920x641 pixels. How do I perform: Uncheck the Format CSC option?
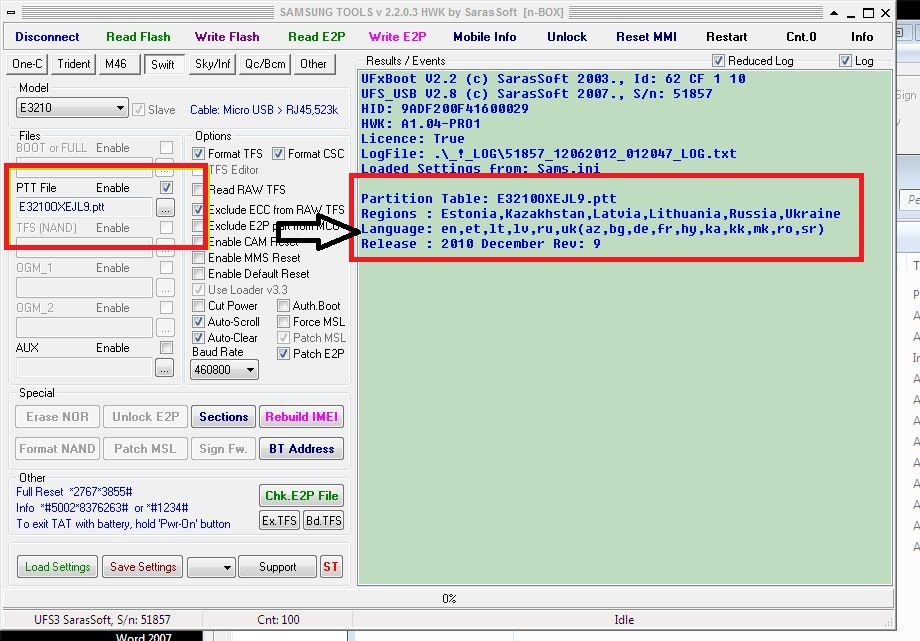278,154
